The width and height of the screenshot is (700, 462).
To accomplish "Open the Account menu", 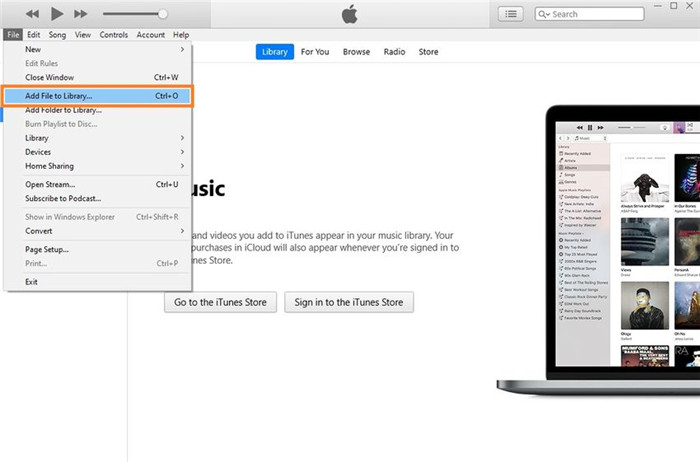I will pos(150,34).
